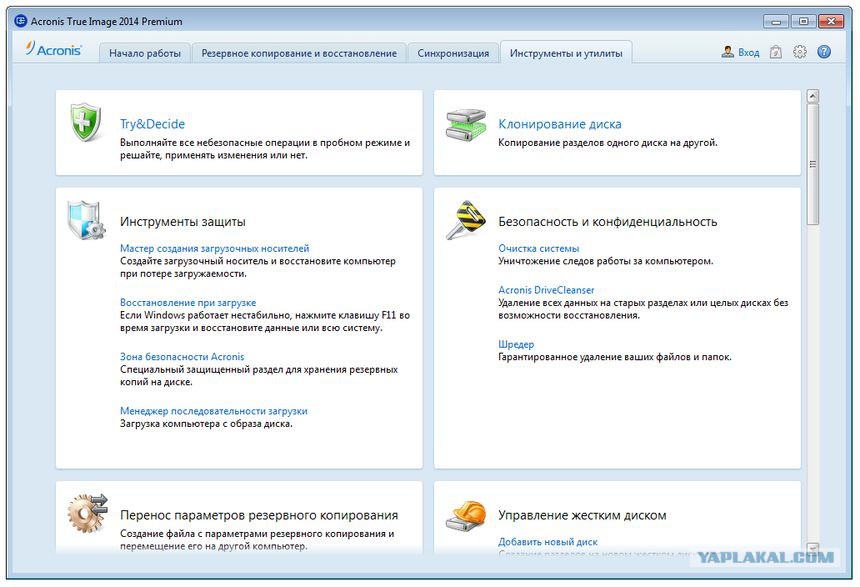Click the Acronis True Image title bar icon
This screenshot has width=860, height=587.
(21, 21)
